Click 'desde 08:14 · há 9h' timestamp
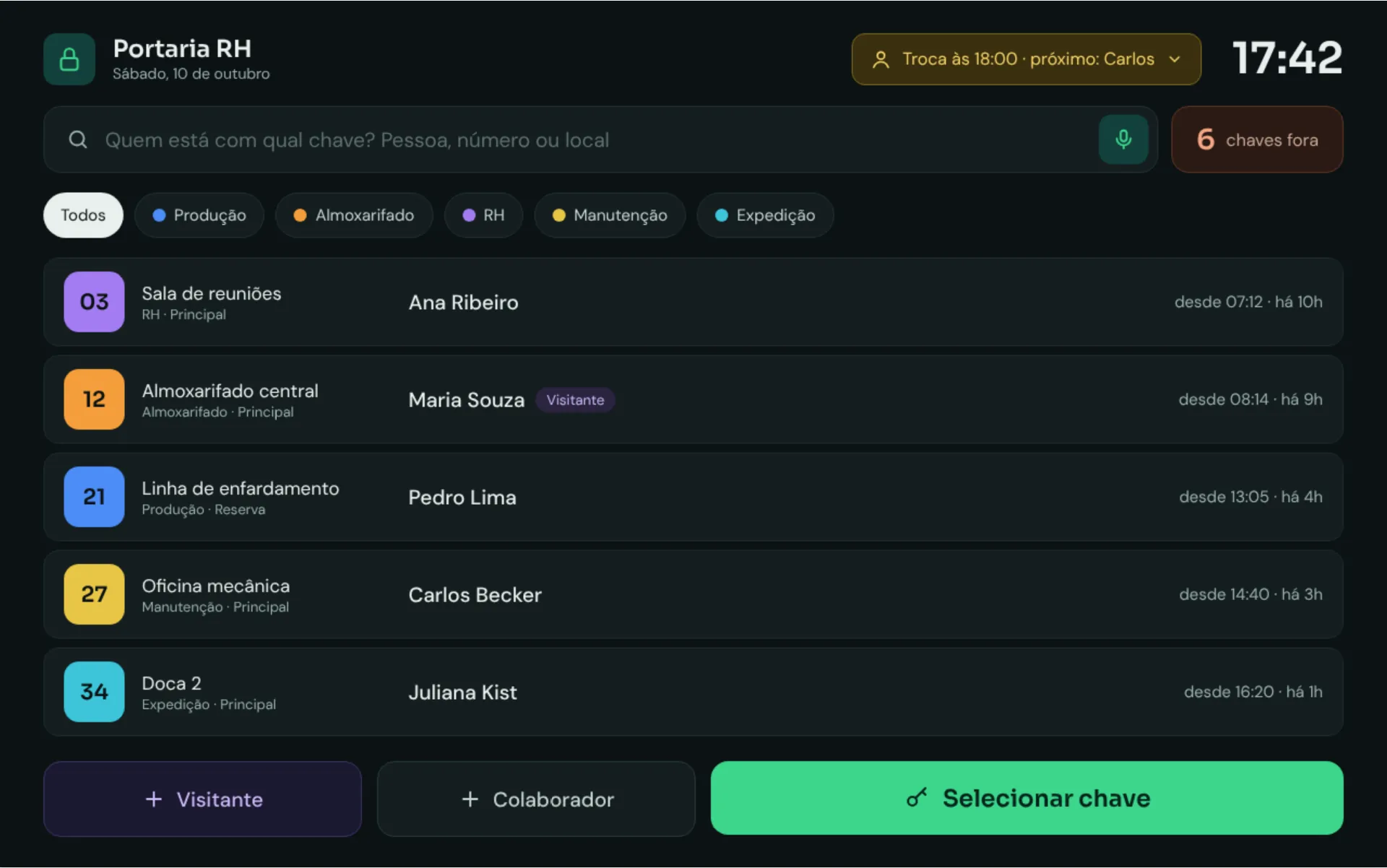 [1250, 399]
